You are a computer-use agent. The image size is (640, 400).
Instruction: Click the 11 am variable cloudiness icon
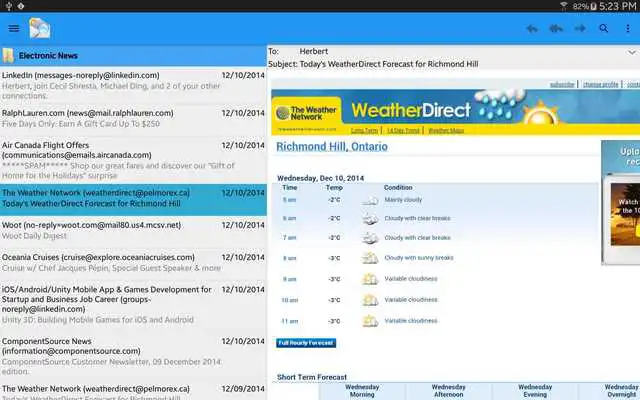(x=370, y=321)
